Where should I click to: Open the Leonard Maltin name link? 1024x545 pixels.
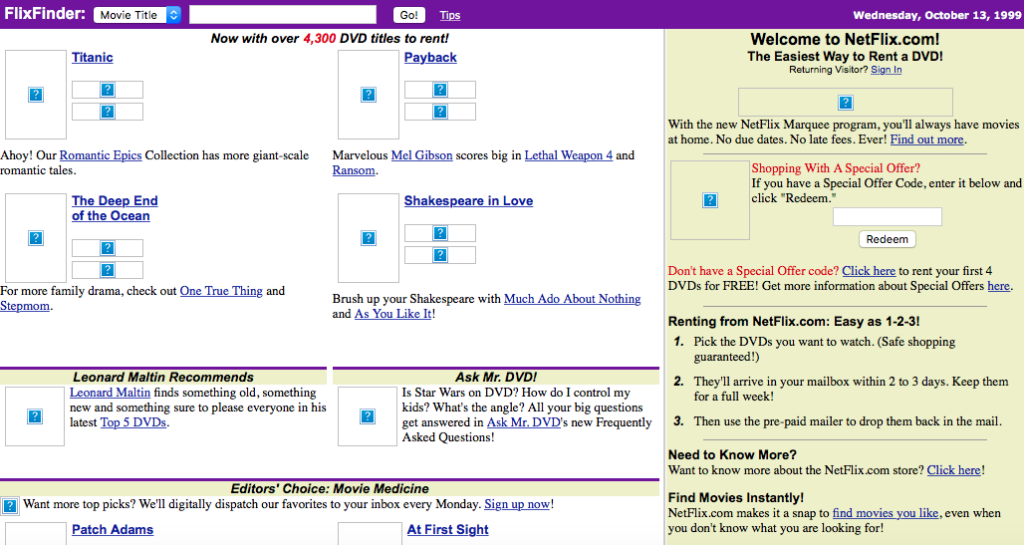point(110,393)
